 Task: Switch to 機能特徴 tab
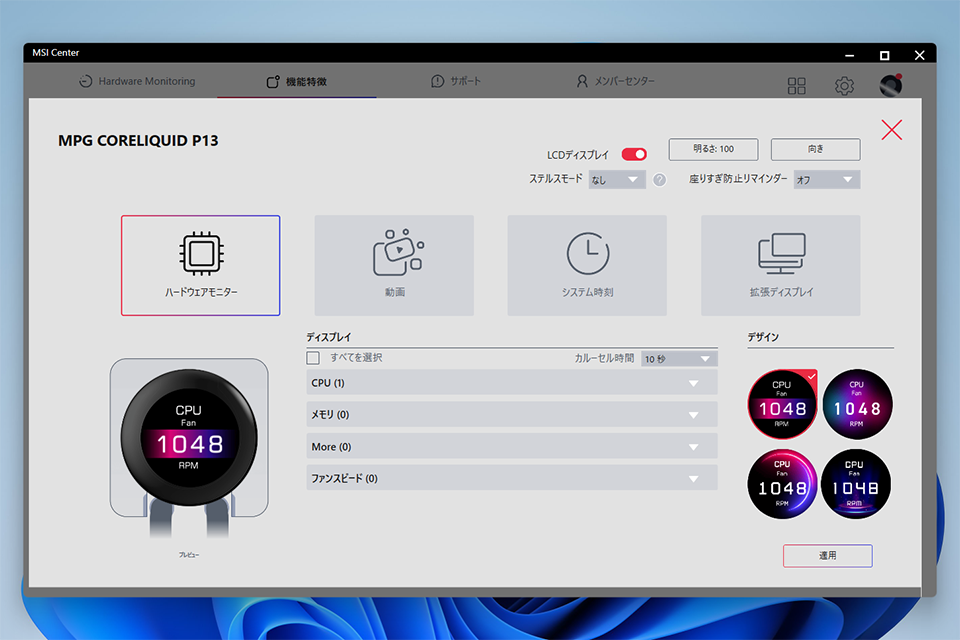(x=297, y=81)
